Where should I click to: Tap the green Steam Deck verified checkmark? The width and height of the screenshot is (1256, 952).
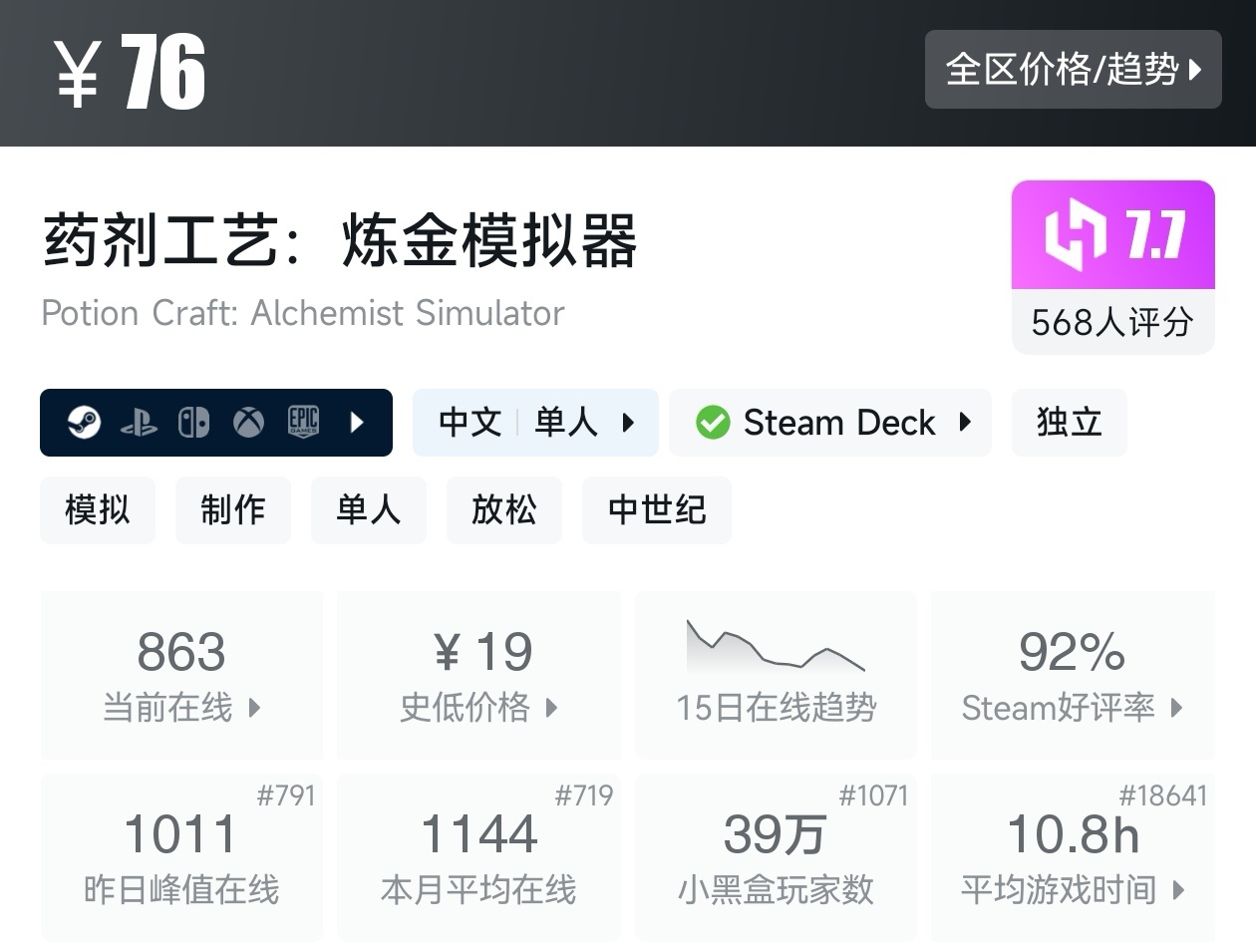coord(713,423)
